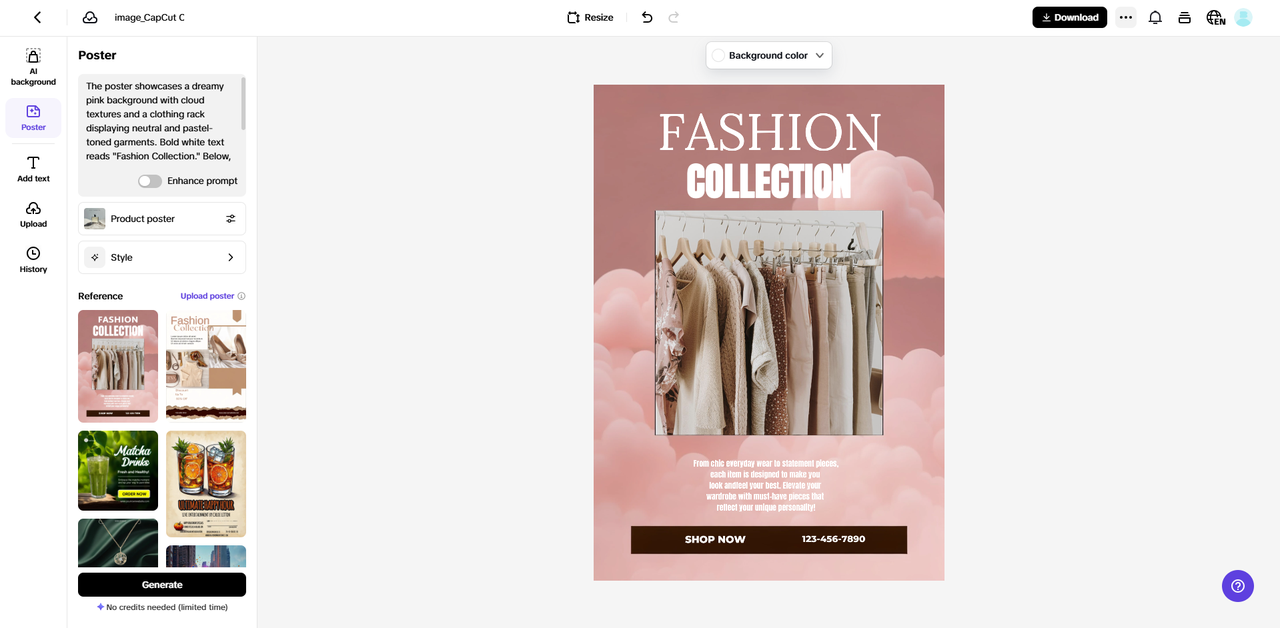Image resolution: width=1280 pixels, height=628 pixels.
Task: Open the layers stack icon in header
Action: [x=1184, y=17]
